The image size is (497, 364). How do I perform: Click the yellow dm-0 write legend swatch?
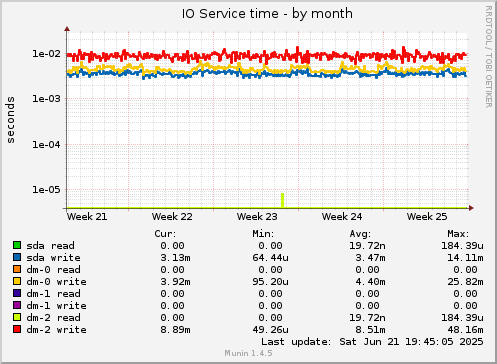[x=17, y=281]
